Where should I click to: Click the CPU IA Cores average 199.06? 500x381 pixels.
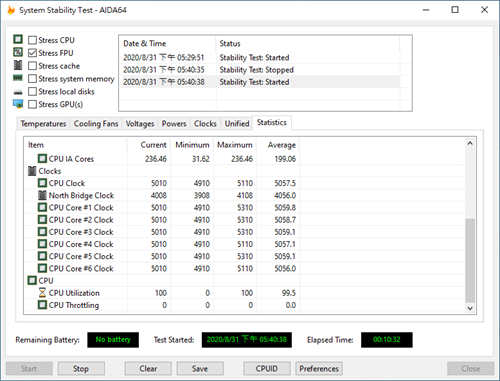pos(285,159)
